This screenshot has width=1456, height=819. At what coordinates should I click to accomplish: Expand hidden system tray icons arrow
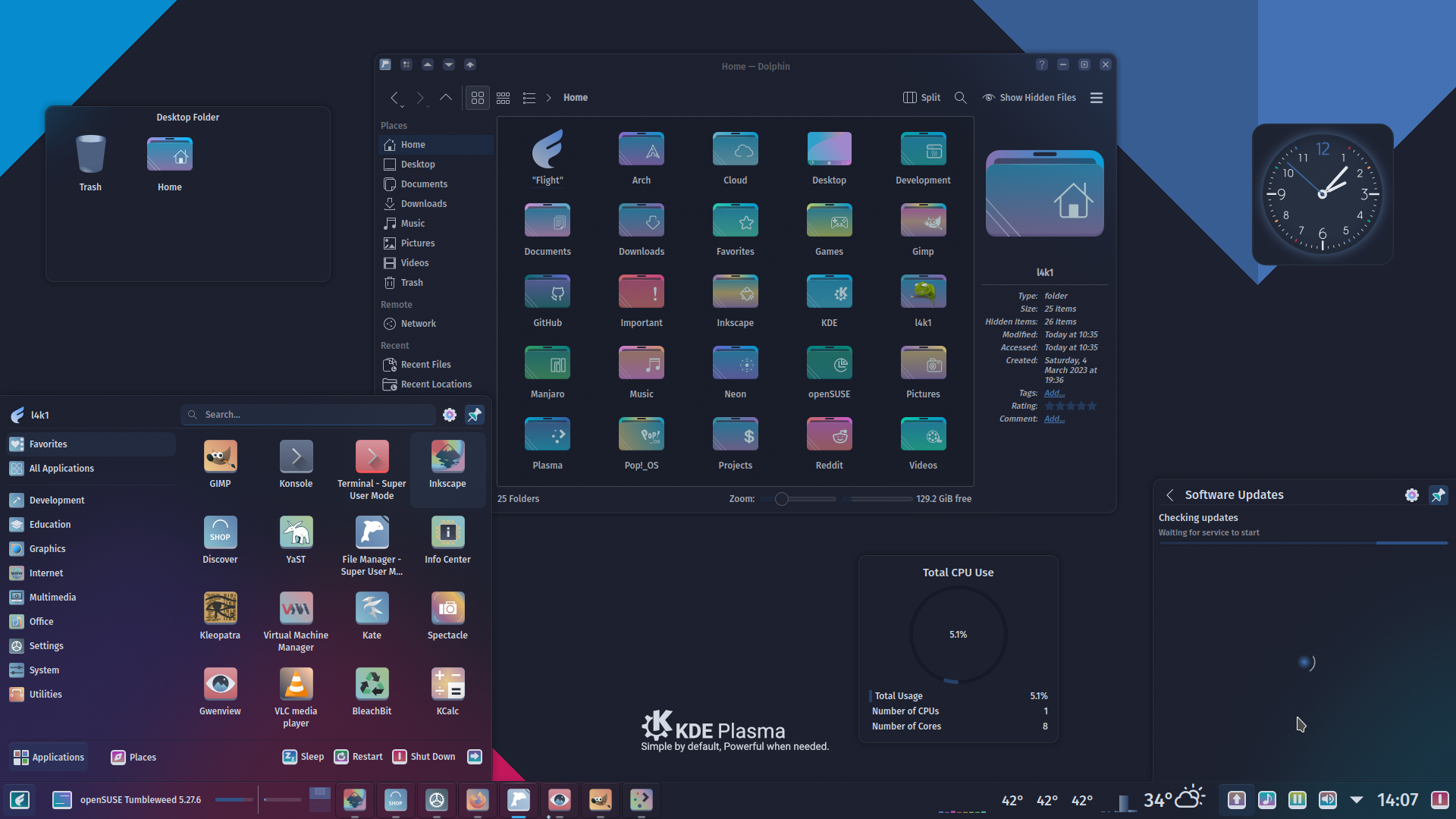pyautogui.click(x=1357, y=799)
